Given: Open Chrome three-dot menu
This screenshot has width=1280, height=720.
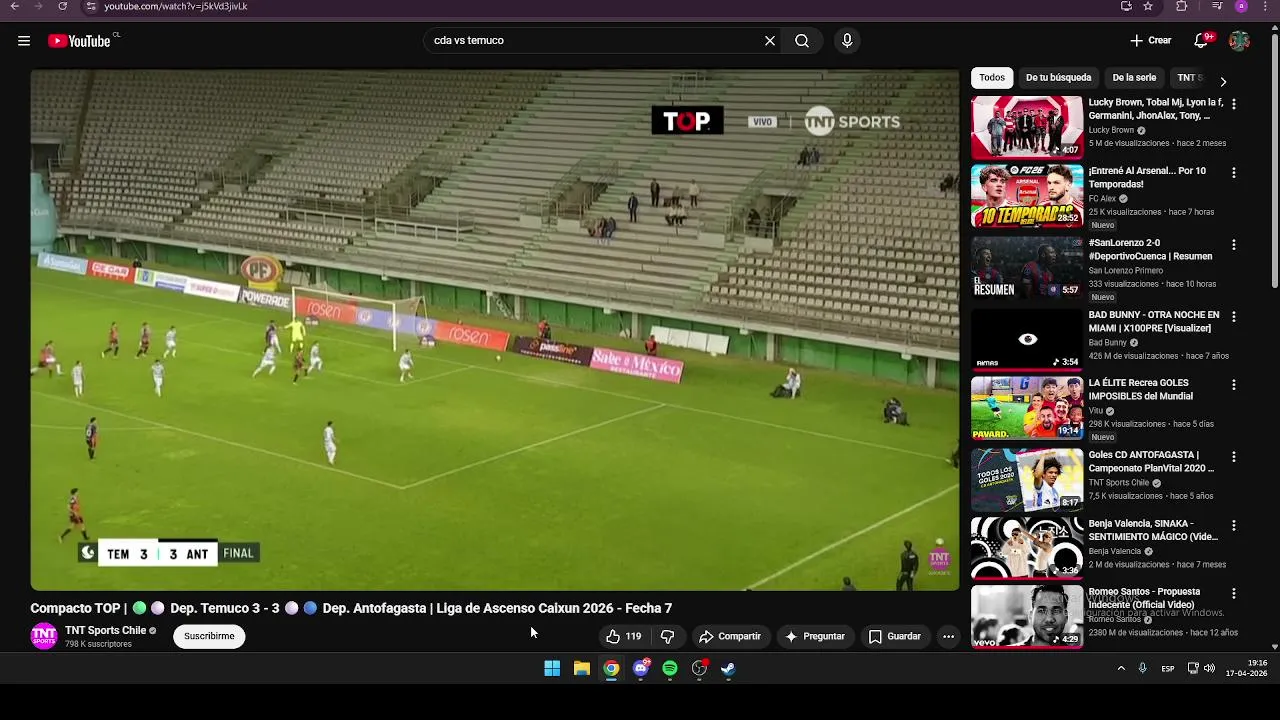Looking at the screenshot, I should [1264, 6].
